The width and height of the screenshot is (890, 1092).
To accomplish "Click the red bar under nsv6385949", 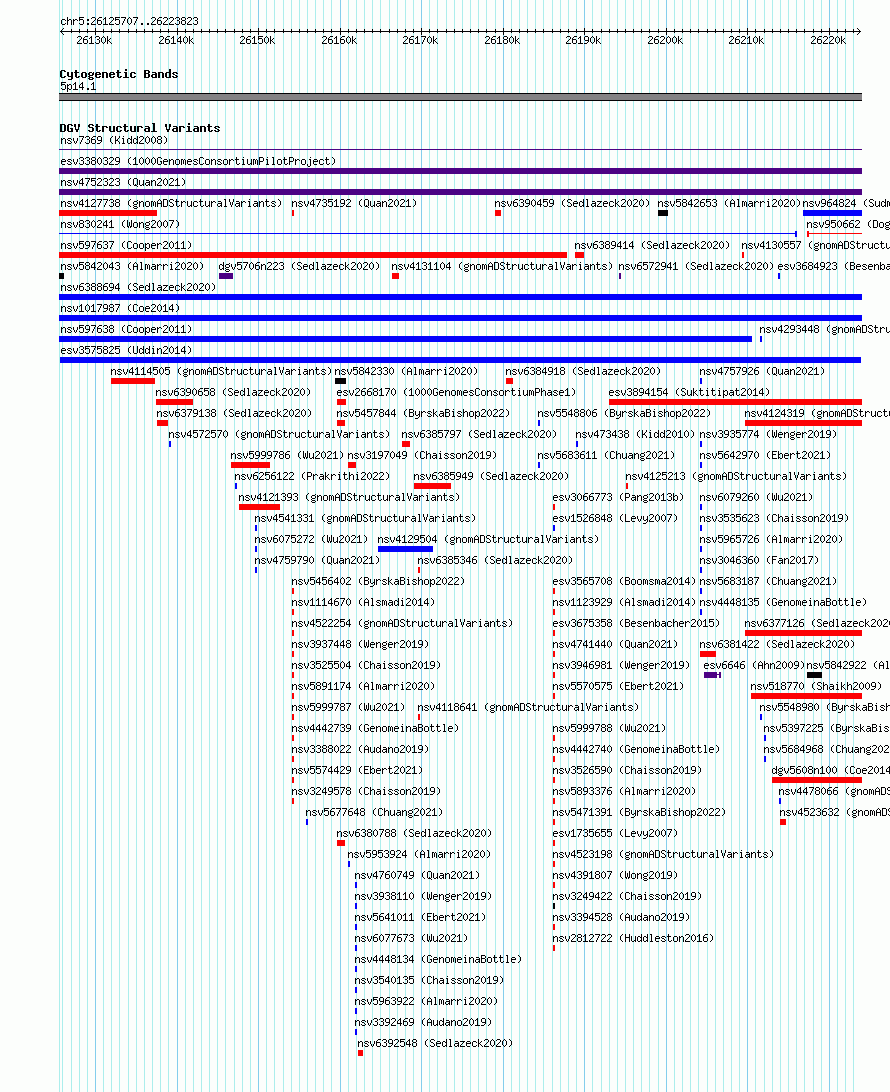I will coord(432,485).
